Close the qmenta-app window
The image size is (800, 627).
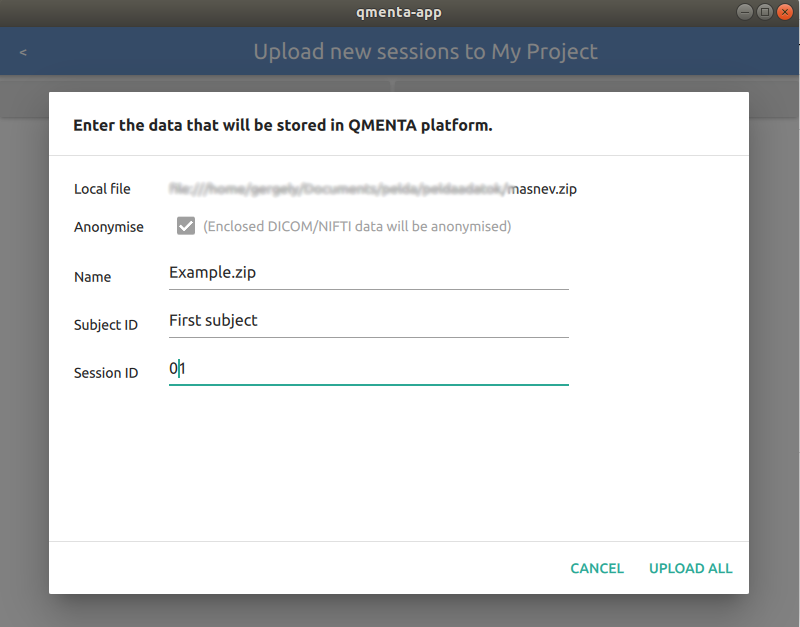[785, 12]
